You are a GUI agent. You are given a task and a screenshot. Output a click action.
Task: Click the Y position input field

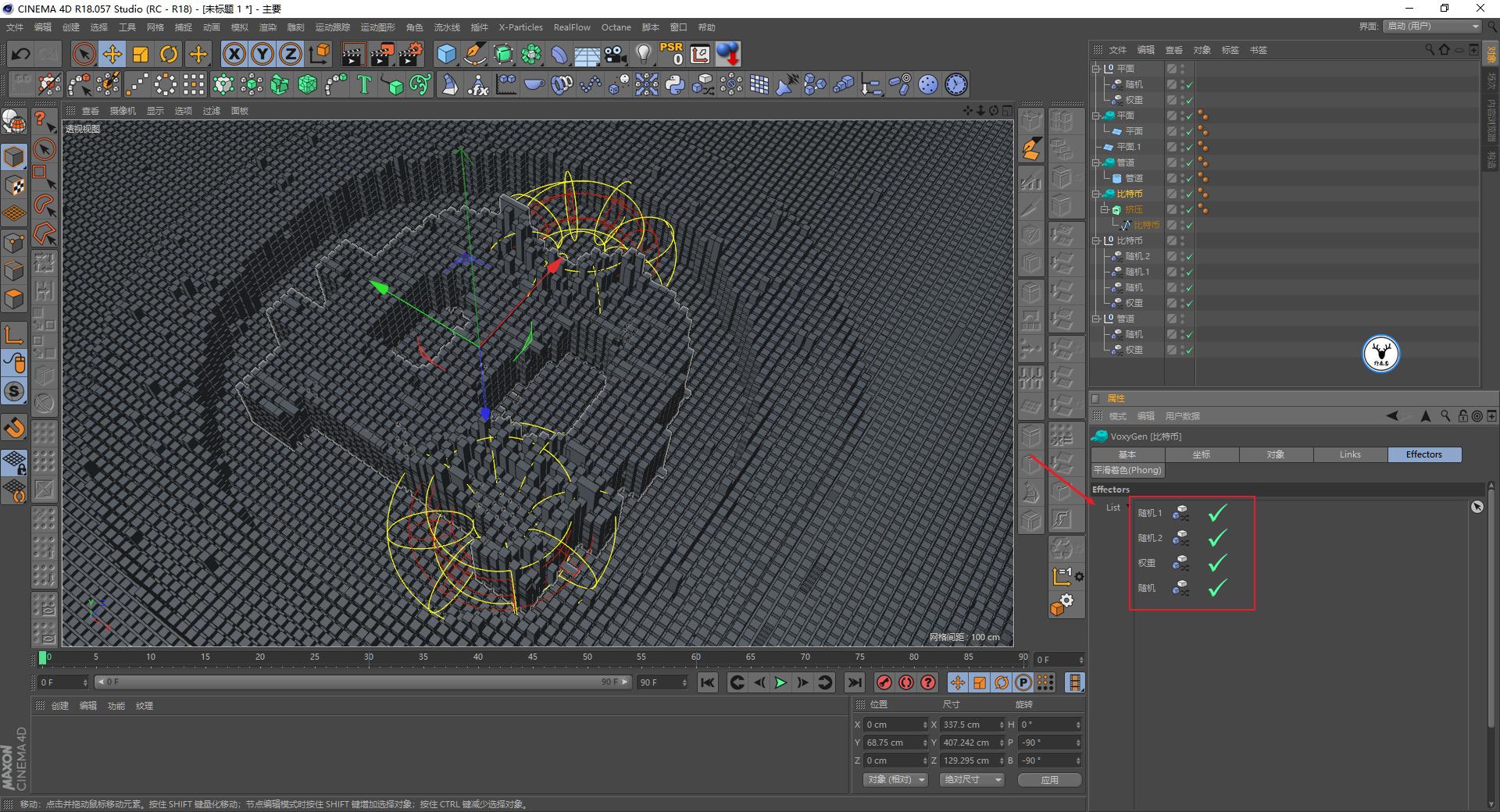[892, 743]
